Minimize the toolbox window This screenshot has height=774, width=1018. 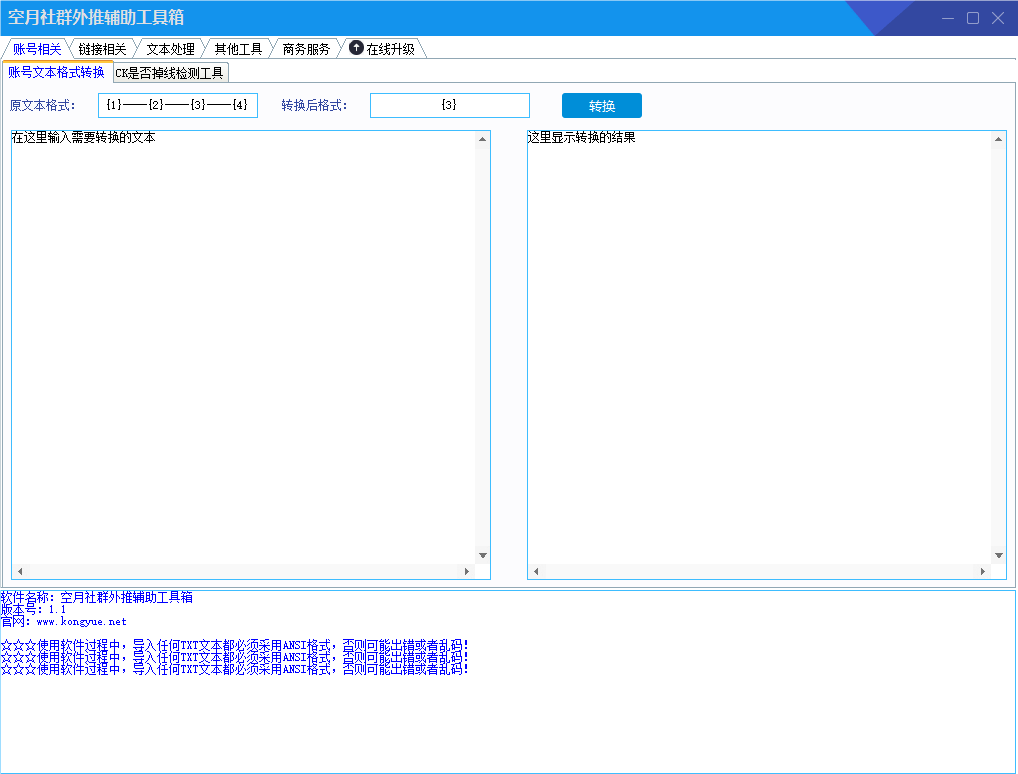tap(948, 18)
